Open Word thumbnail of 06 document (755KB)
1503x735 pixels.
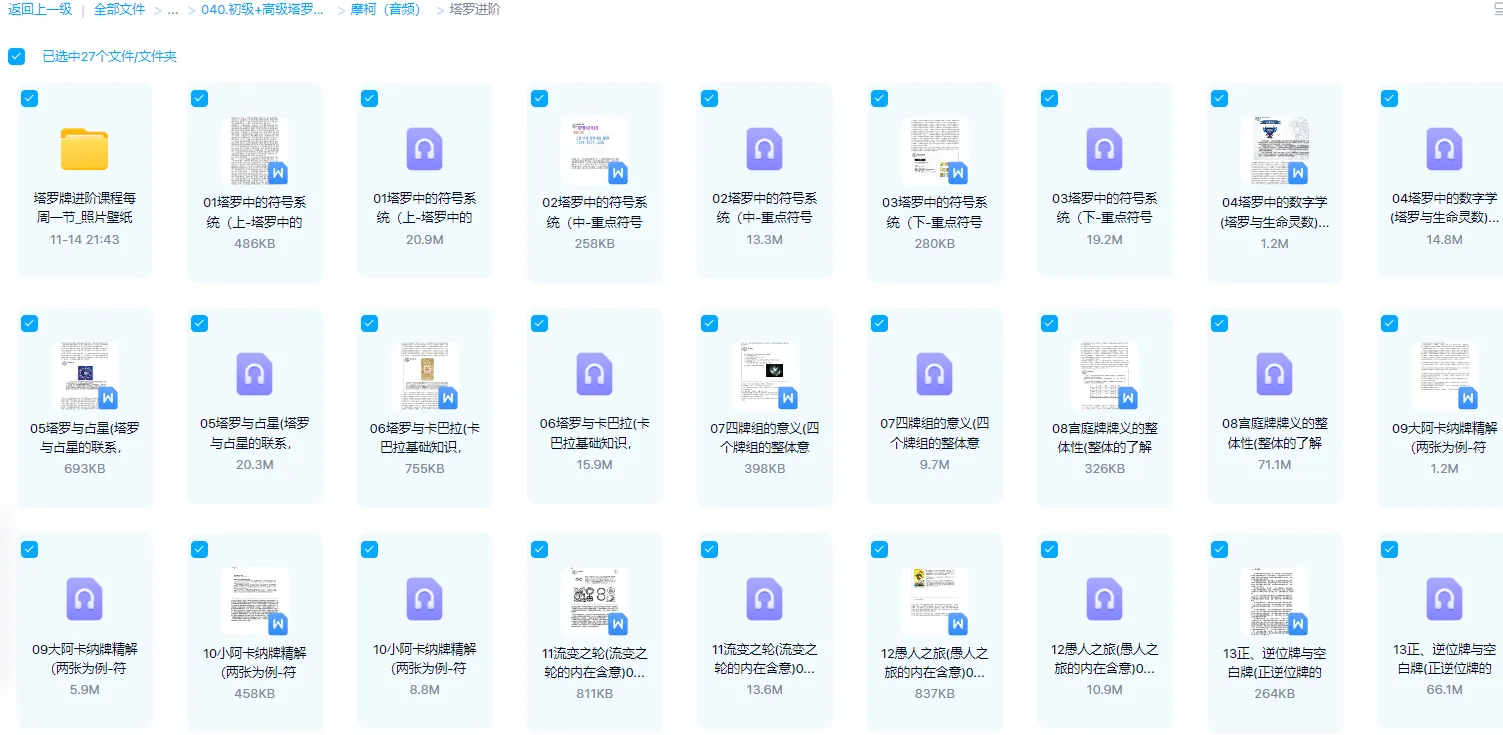click(x=425, y=376)
